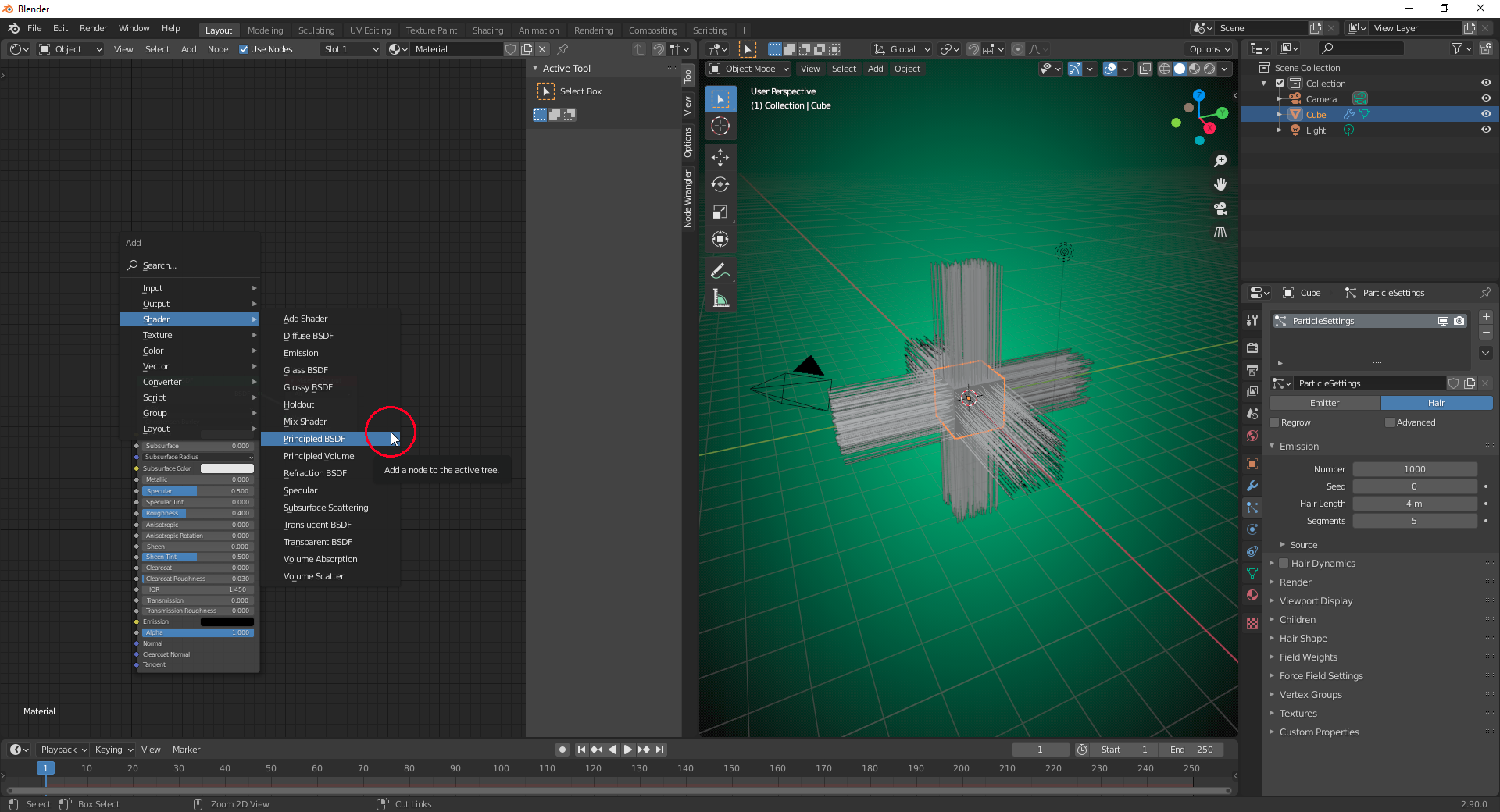The height and width of the screenshot is (812, 1500).
Task: Open the Material properties tab
Action: [x=1252, y=595]
